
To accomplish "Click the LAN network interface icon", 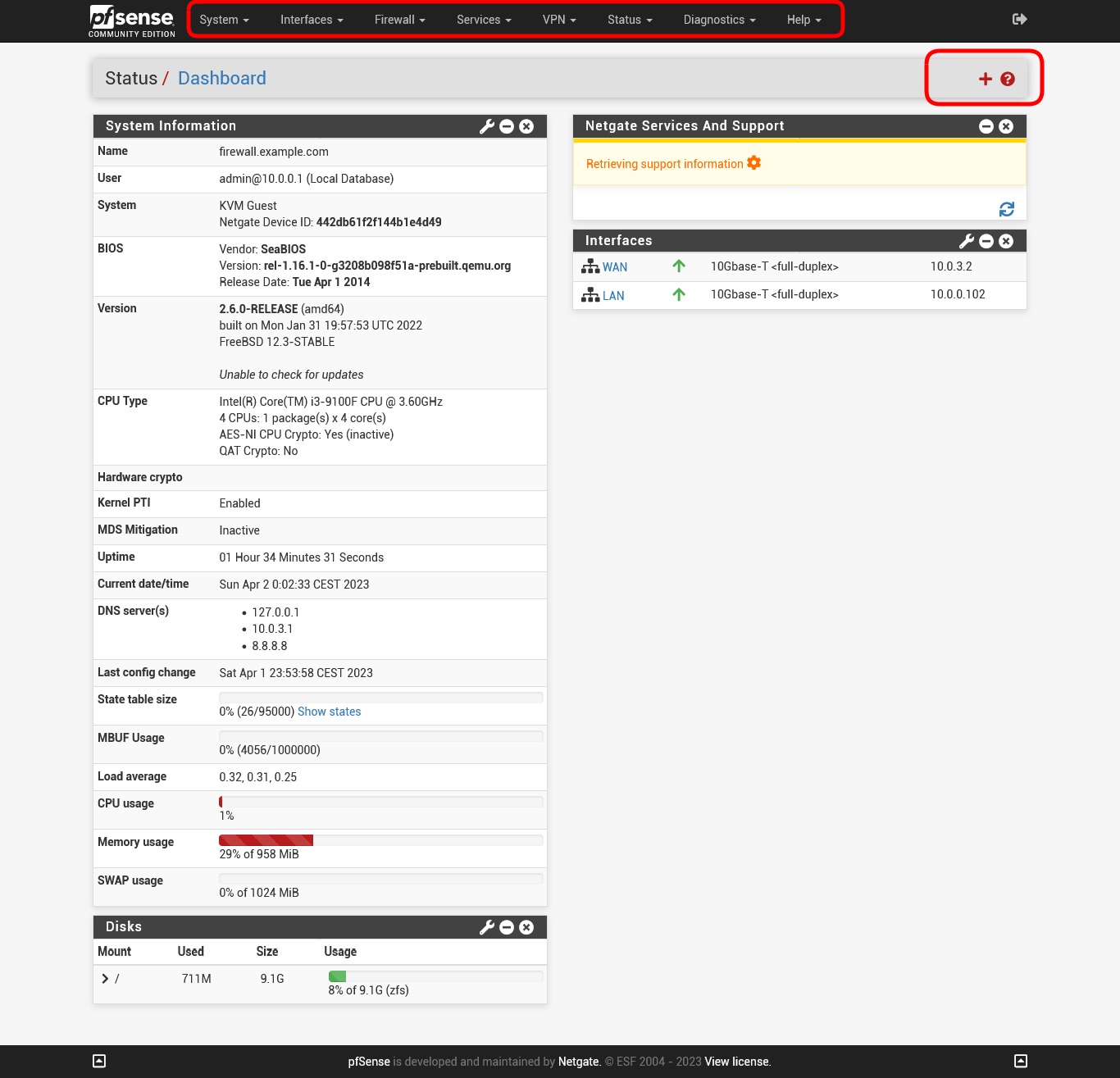I will pos(590,295).
